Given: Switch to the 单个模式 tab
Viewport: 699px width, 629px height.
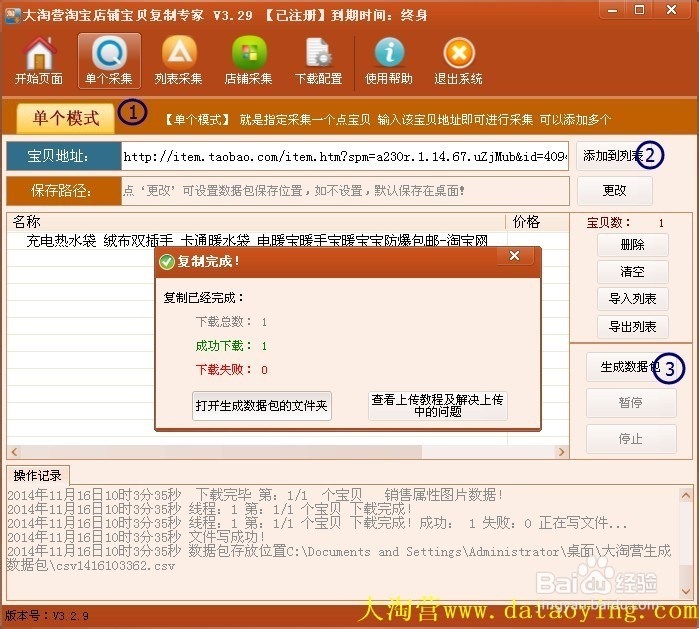Looking at the screenshot, I should coord(66,119).
